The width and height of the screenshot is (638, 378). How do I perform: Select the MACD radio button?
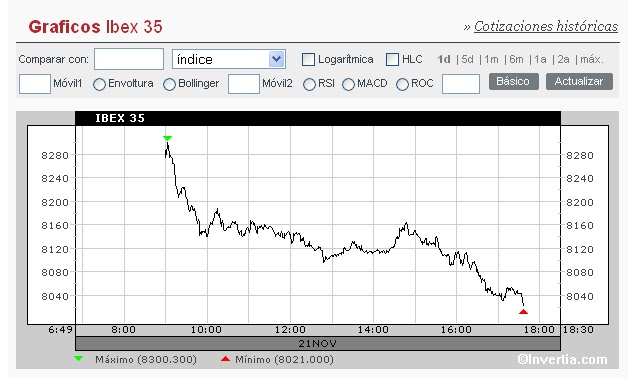(348, 84)
